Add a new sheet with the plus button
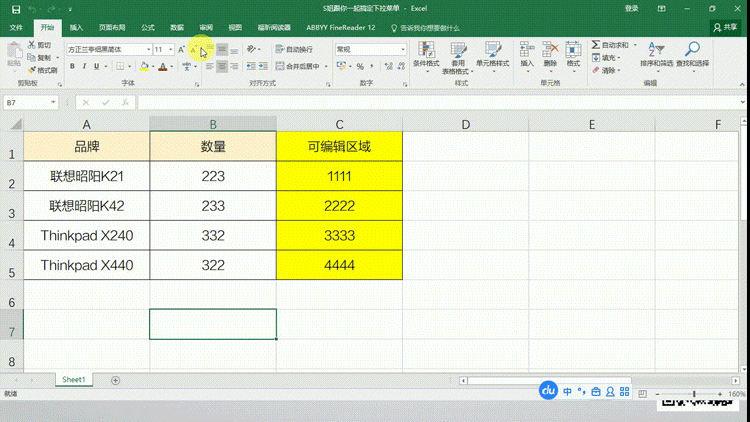 (x=115, y=380)
